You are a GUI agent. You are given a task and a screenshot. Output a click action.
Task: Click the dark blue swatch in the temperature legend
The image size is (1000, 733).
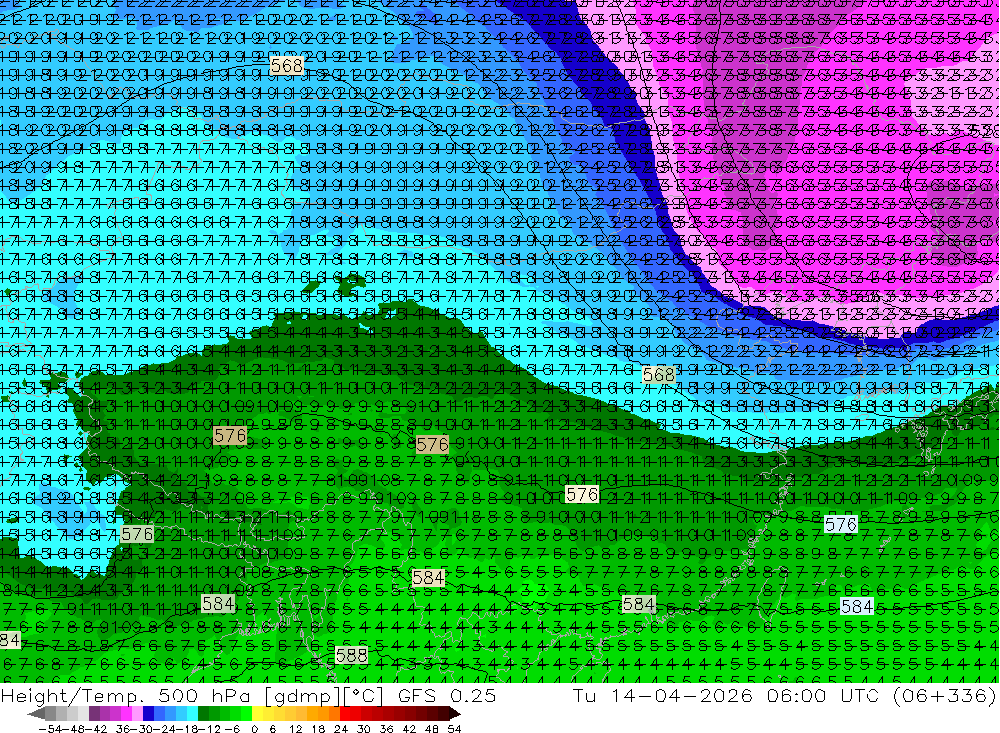coord(148,714)
